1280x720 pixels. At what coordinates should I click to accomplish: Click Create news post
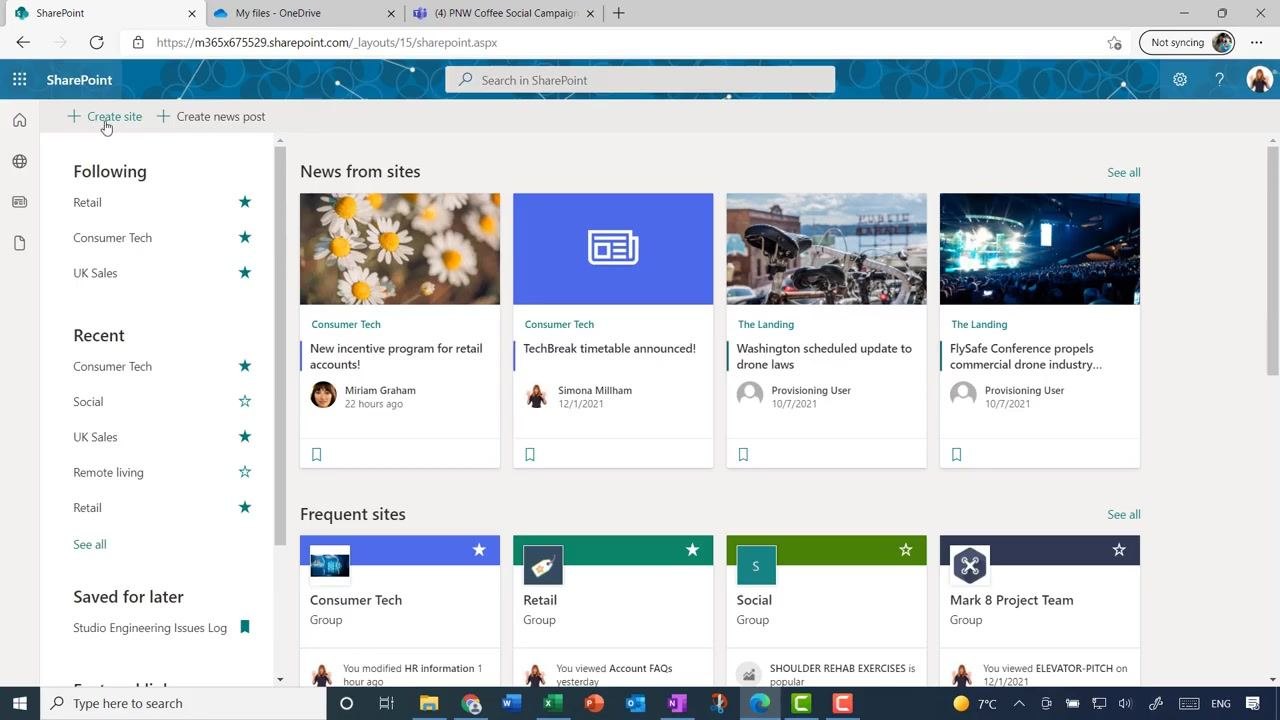click(x=211, y=116)
